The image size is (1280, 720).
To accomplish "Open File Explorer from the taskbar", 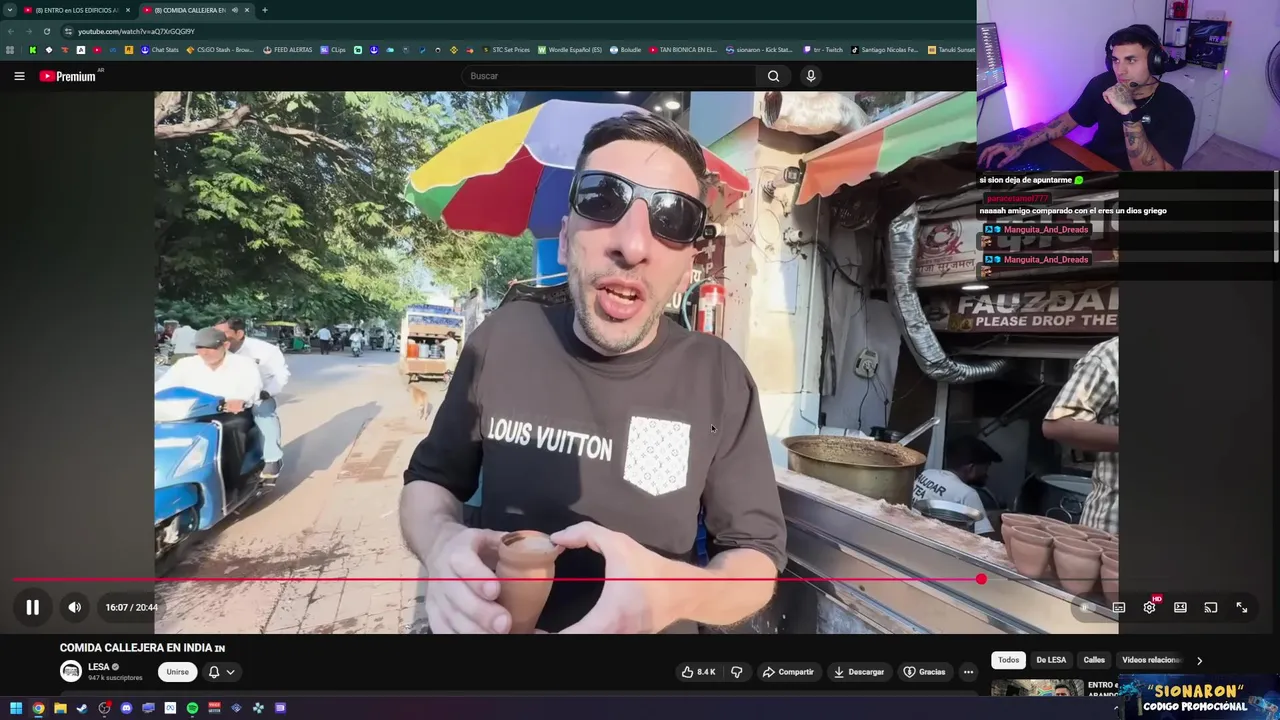I will 60,708.
